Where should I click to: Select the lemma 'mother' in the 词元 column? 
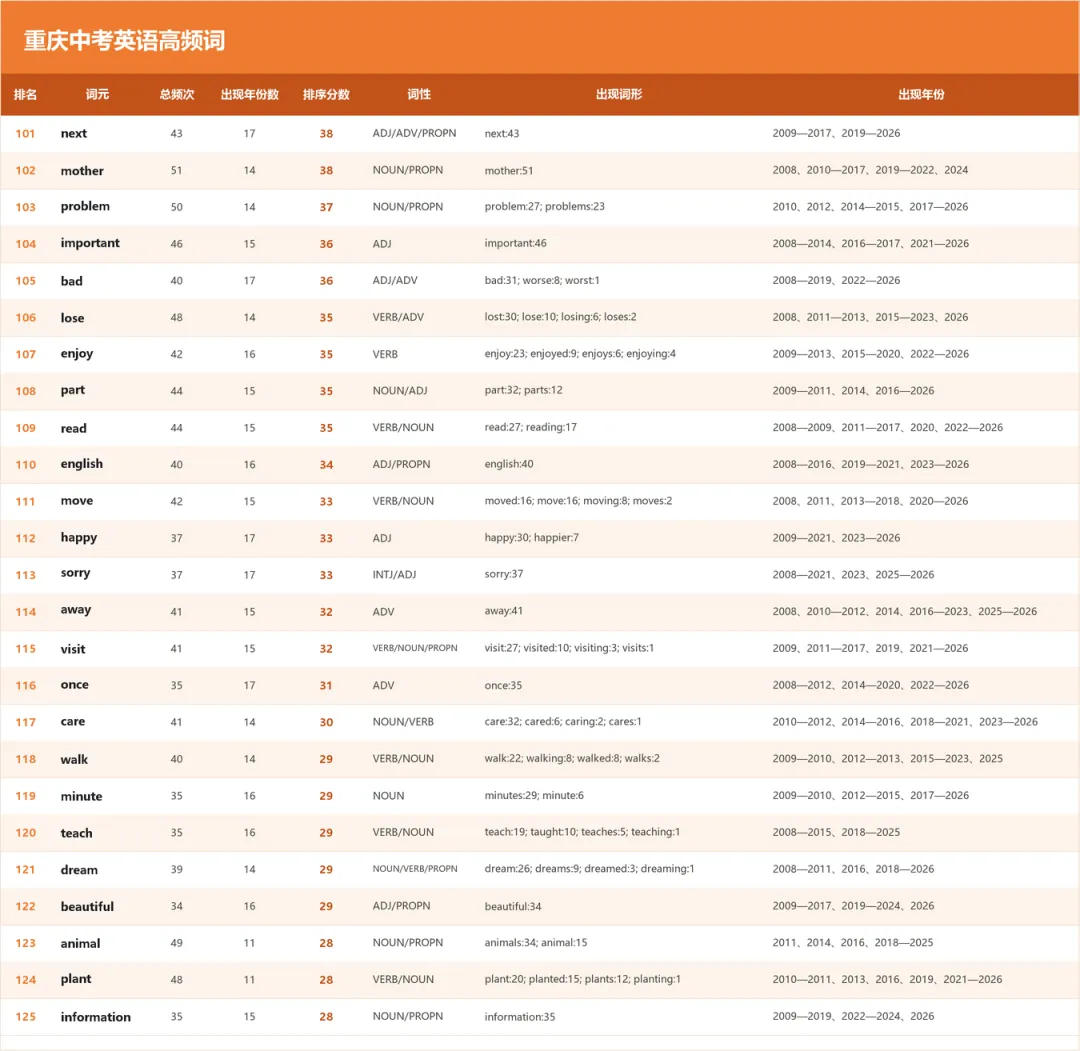[82, 170]
